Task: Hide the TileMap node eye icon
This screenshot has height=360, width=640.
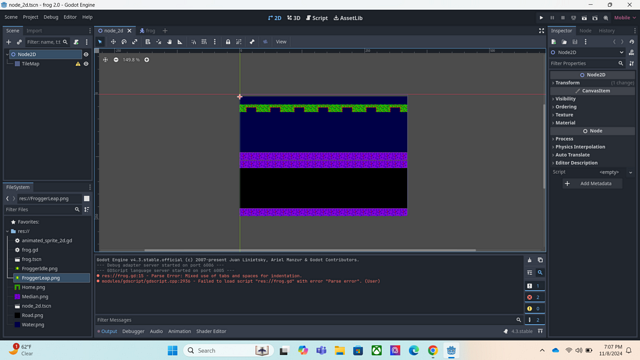Action: point(86,64)
